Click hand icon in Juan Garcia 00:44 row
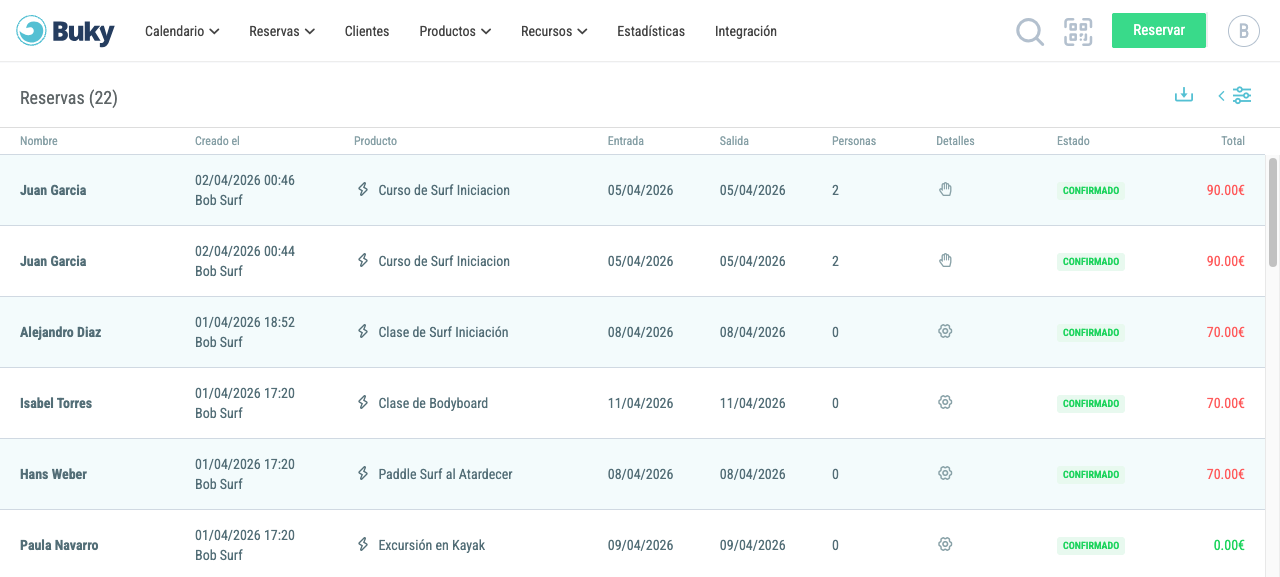Image resolution: width=1280 pixels, height=577 pixels. click(x=945, y=260)
